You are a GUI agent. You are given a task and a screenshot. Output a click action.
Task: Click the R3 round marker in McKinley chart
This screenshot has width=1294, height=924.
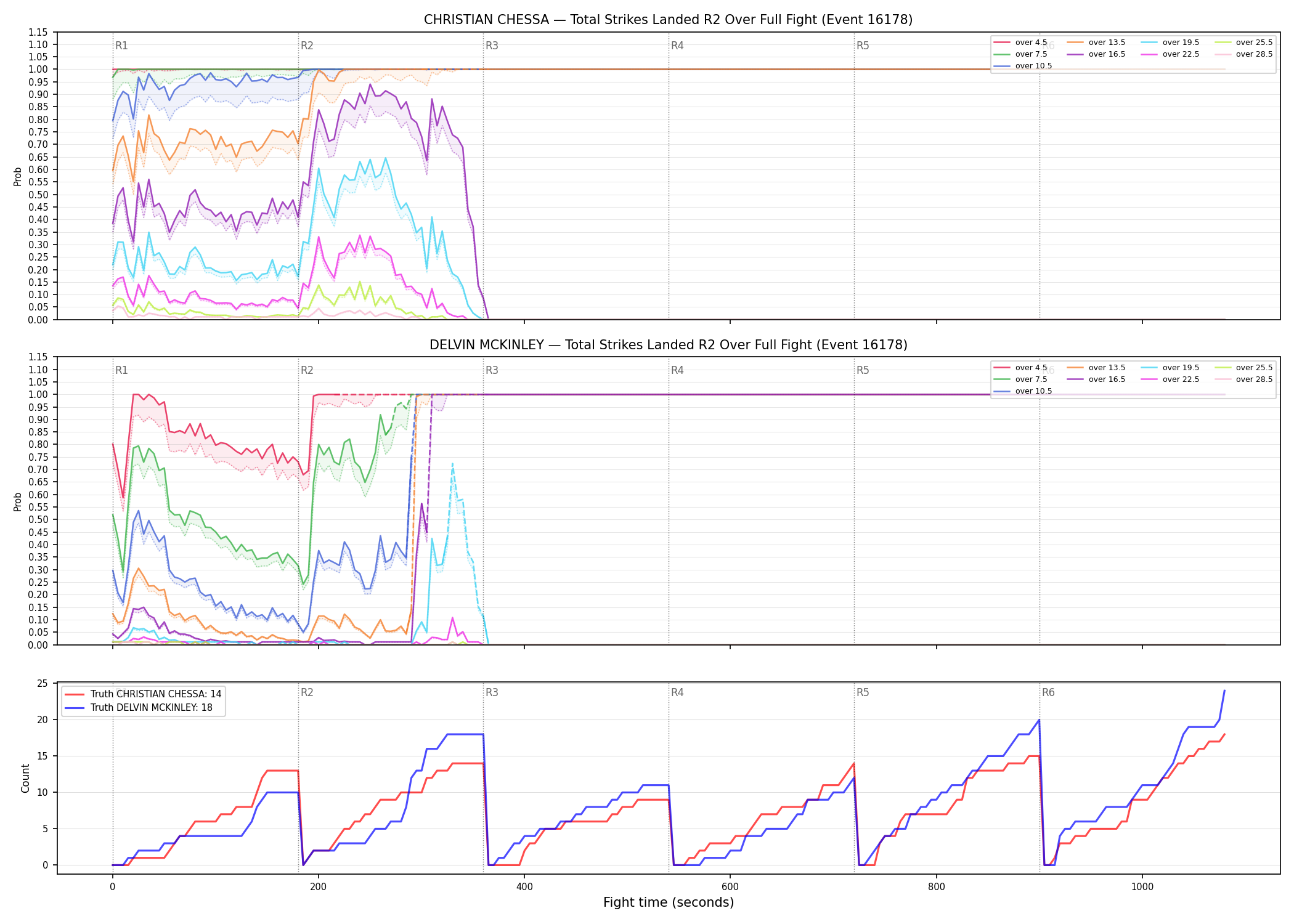pyautogui.click(x=492, y=370)
